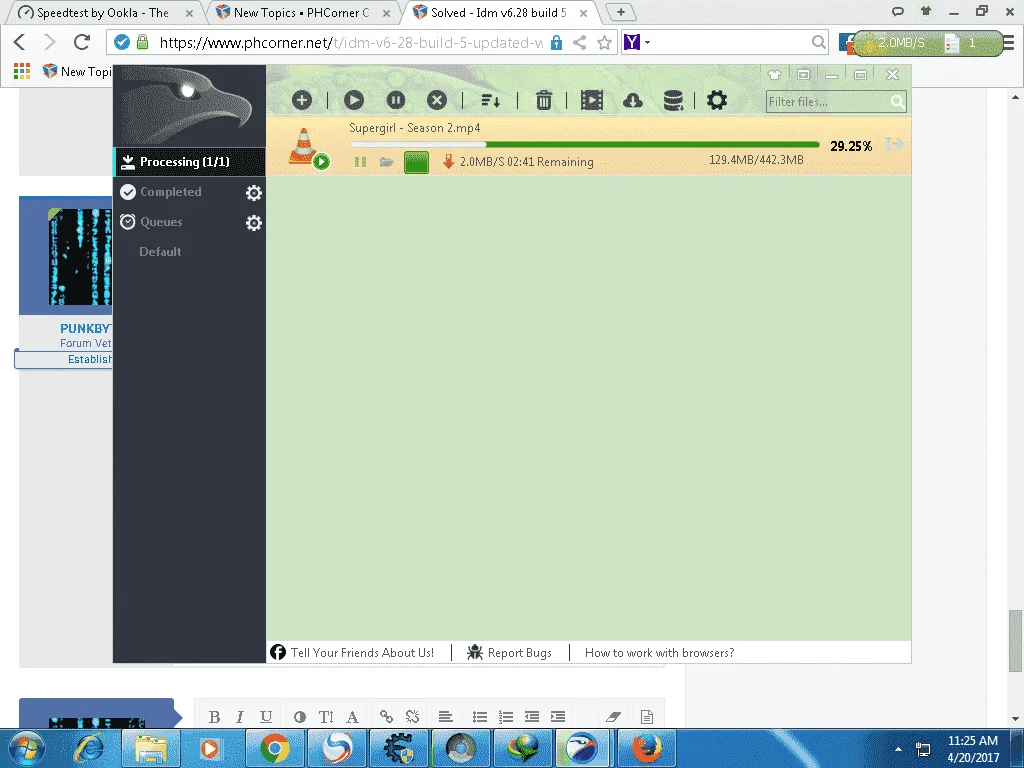Click the phcorner.net address bar
This screenshot has width=1024, height=768.
[351, 42]
